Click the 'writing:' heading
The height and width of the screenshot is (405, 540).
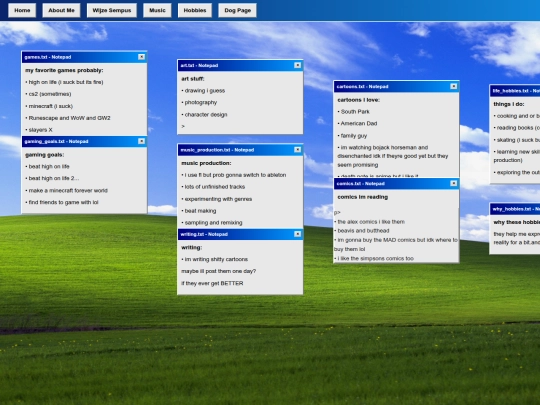(x=191, y=247)
